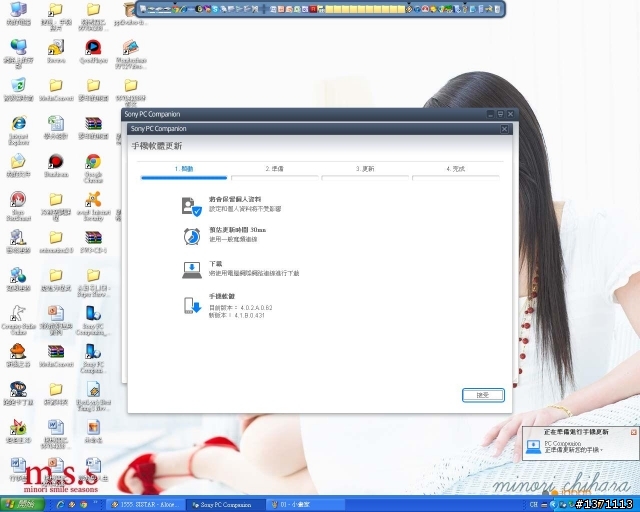Screen dimensions: 640x512
Task: Click the current version text 4.0.2.A.0.62
Action: [240, 307]
